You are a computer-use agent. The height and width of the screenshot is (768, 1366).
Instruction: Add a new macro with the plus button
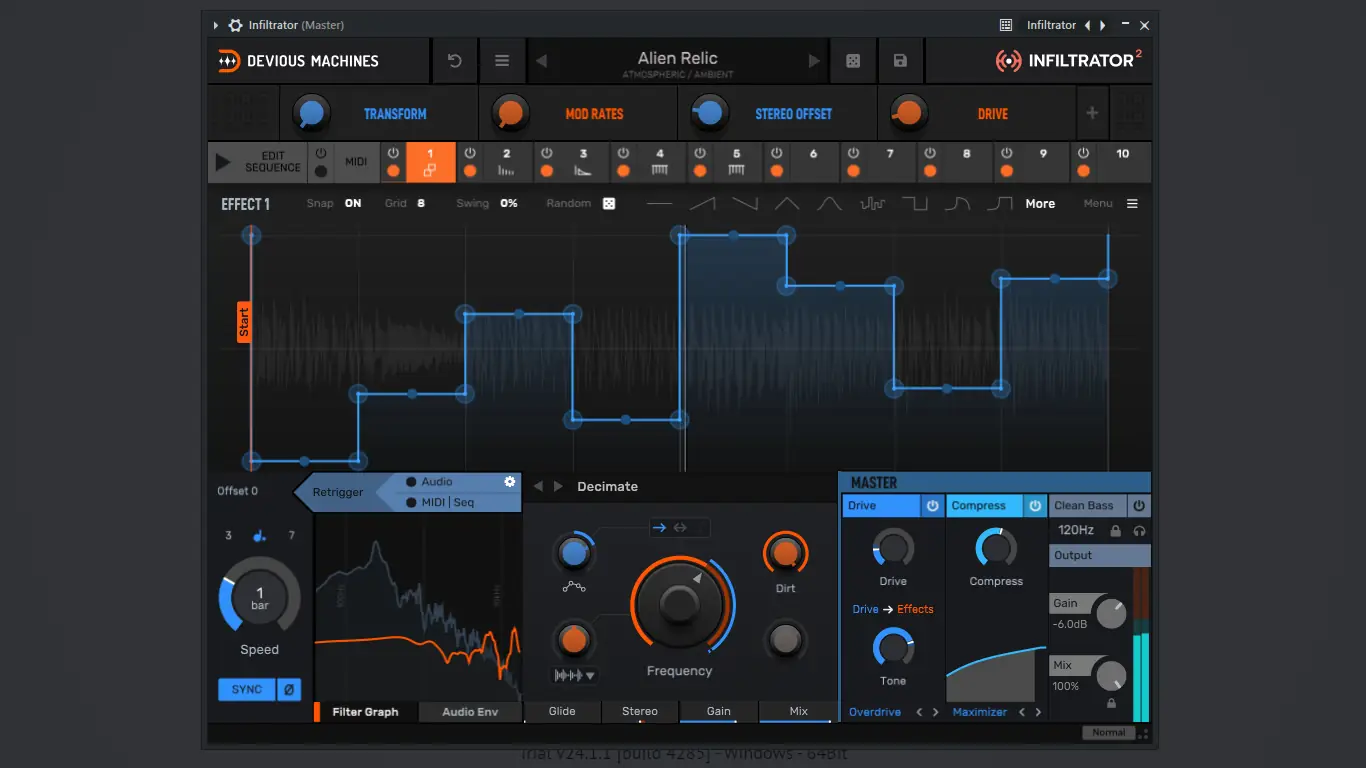[x=1092, y=113]
